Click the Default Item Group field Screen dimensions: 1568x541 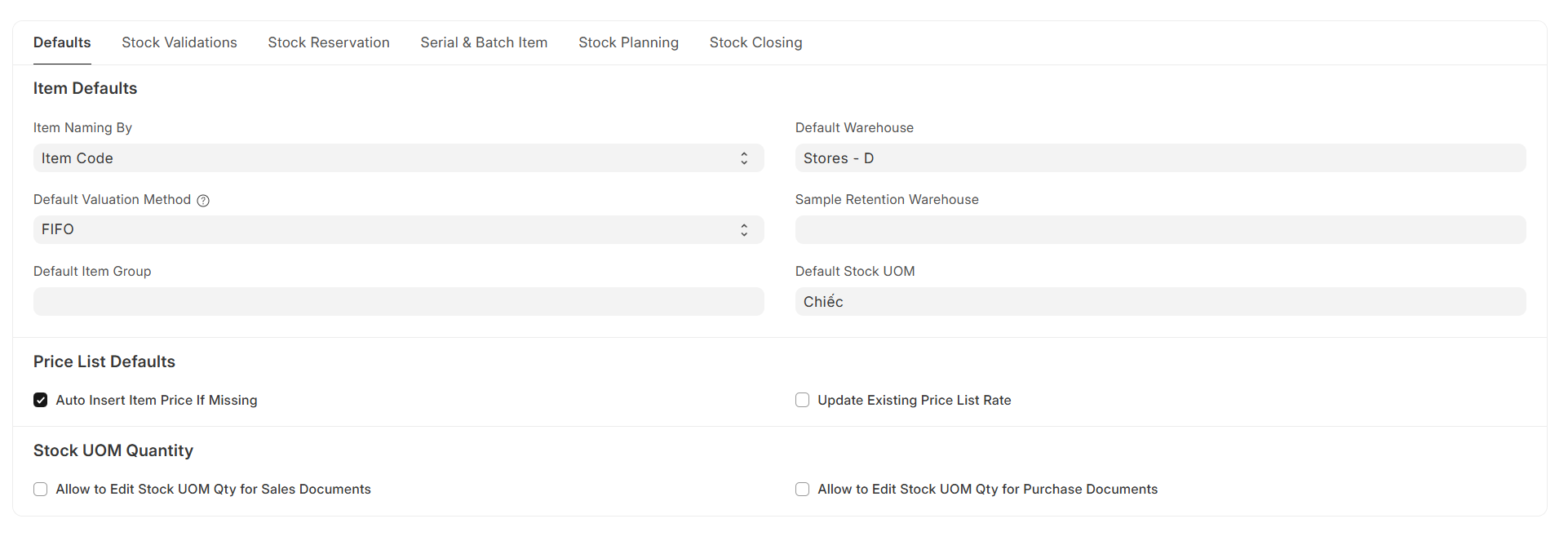[x=399, y=301]
